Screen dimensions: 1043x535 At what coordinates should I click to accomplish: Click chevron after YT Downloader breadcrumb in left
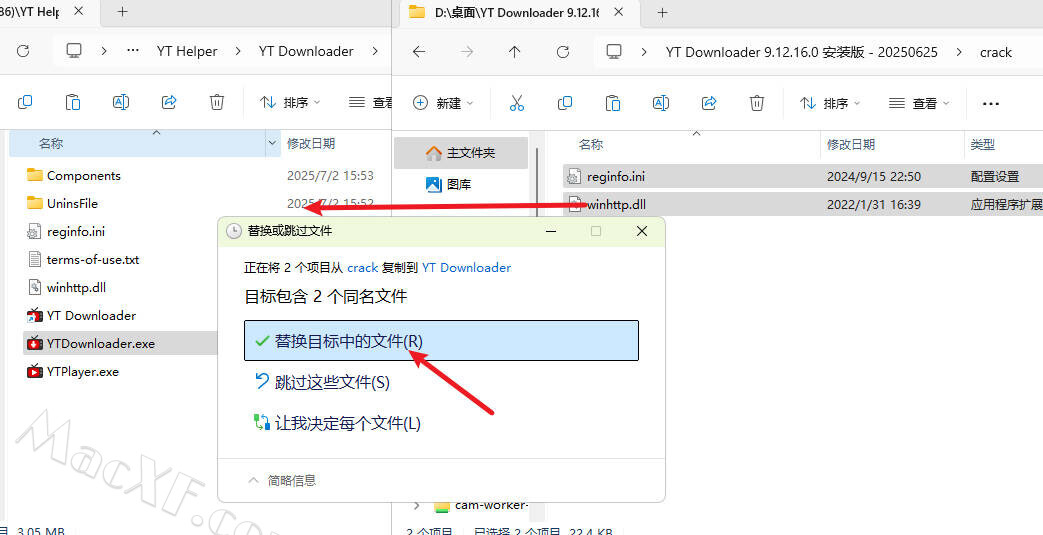click(x=375, y=51)
